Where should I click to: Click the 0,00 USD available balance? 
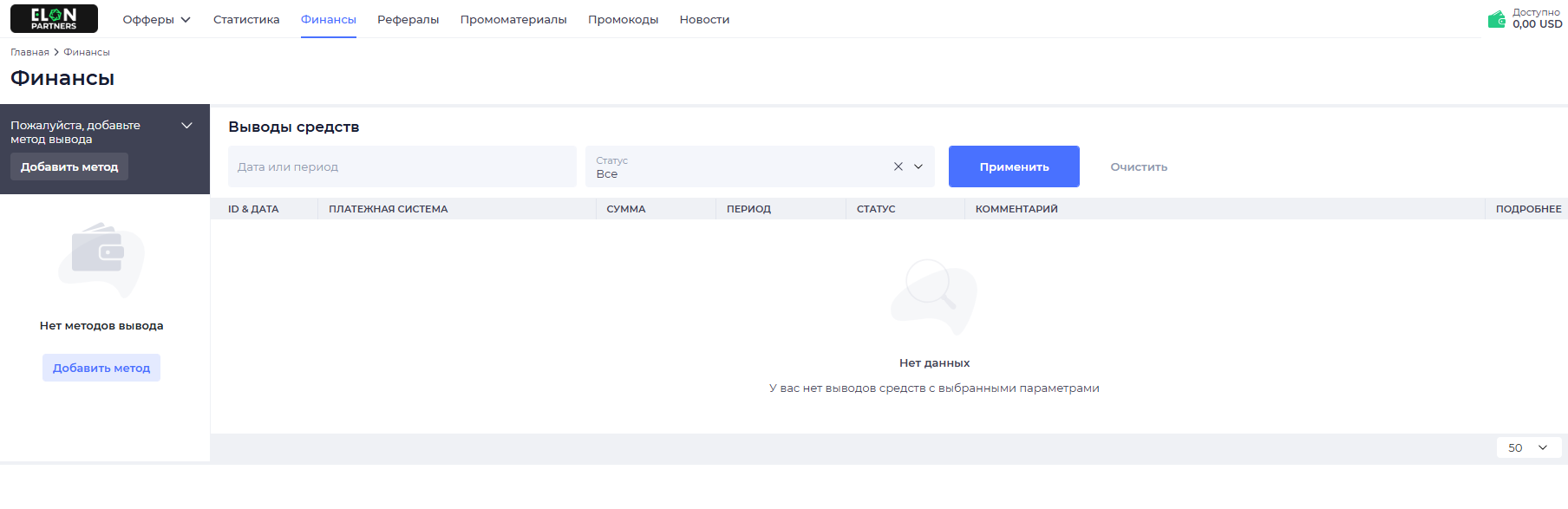1538,24
